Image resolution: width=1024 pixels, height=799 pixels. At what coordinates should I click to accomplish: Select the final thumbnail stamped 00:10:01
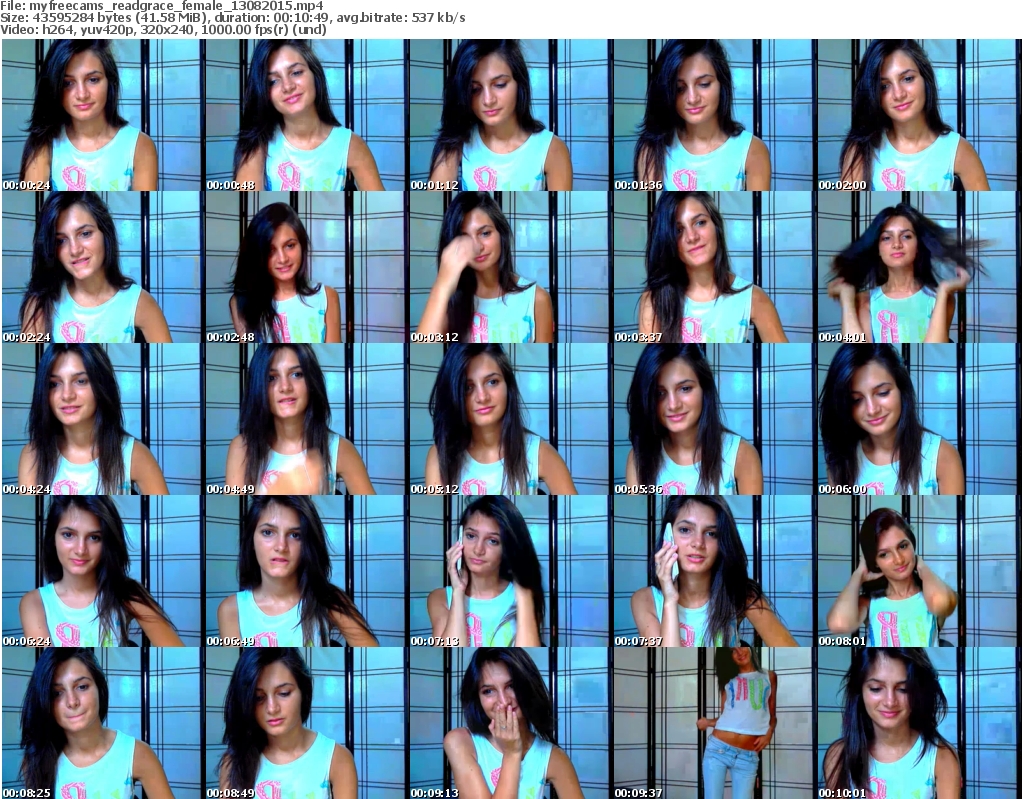click(918, 723)
